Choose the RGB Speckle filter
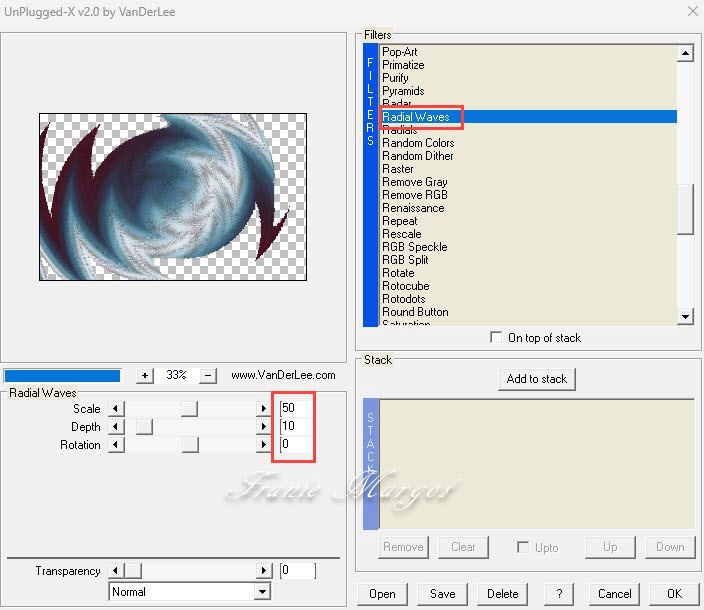Image resolution: width=704 pixels, height=610 pixels. (x=414, y=247)
